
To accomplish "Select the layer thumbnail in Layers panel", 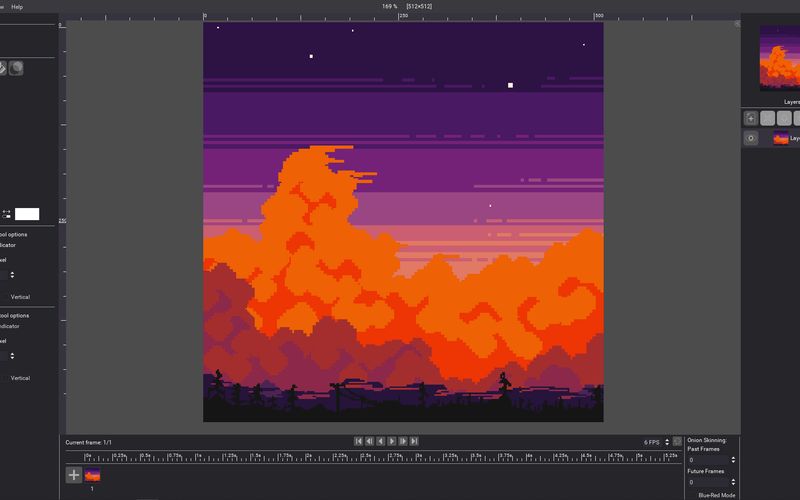I will pyautogui.click(x=781, y=138).
